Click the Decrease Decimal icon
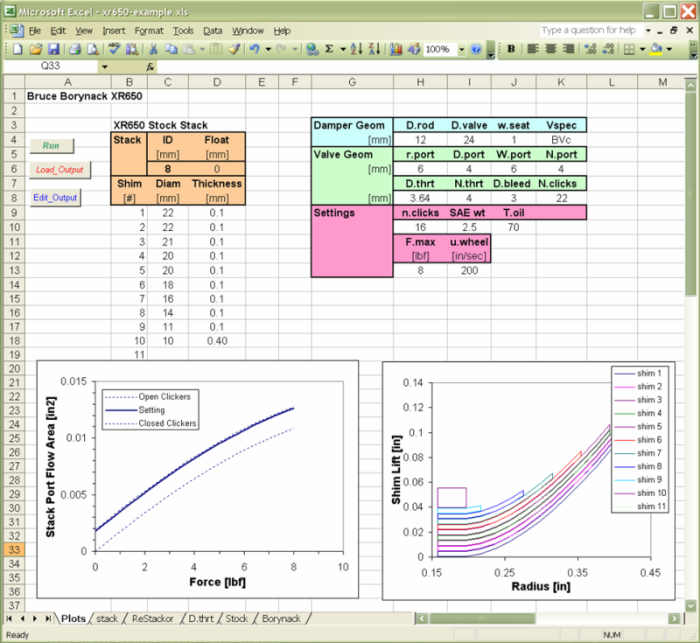Screen dimensions: 700x643 (x=608, y=49)
